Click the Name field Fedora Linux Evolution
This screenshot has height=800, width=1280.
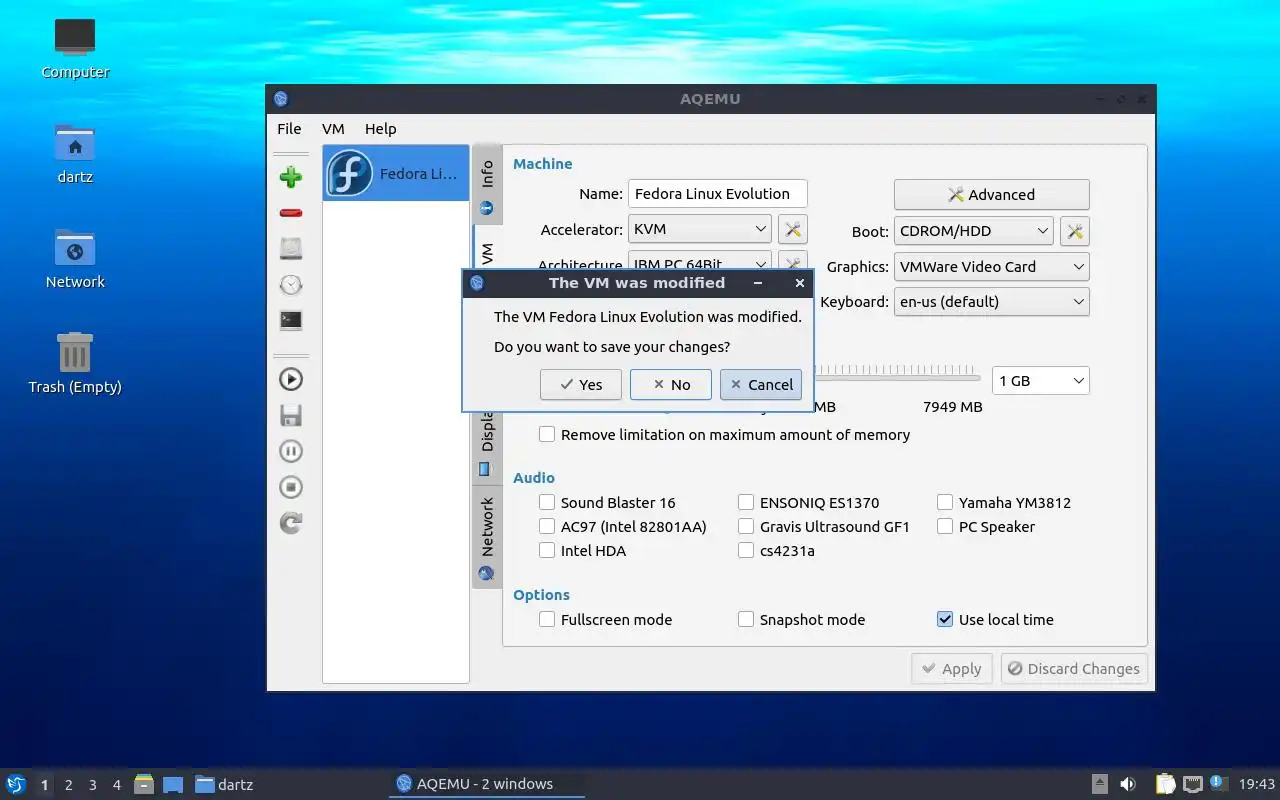tap(717, 194)
